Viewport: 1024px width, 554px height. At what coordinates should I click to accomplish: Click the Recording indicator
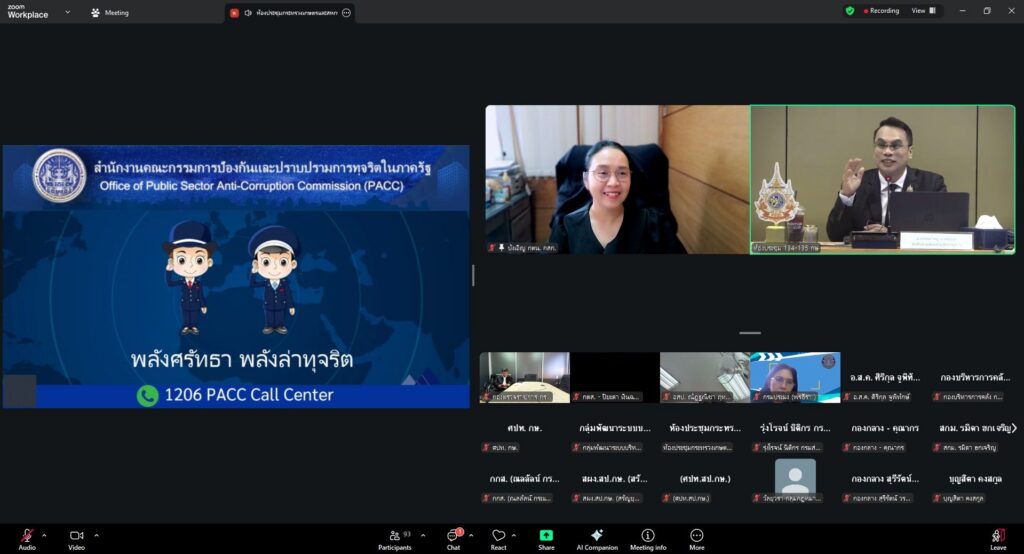coord(880,11)
